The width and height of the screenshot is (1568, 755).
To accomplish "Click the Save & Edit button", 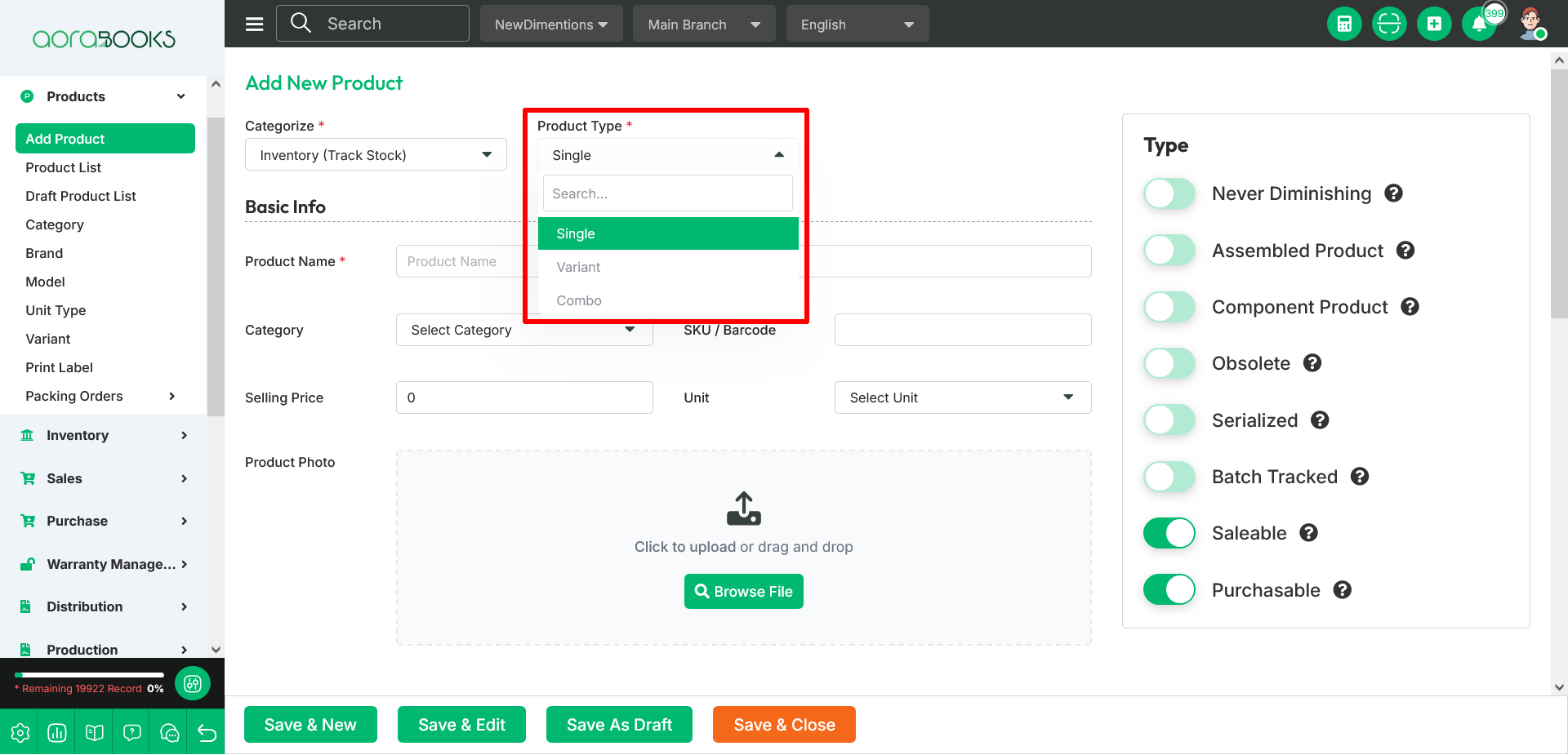I will click(461, 725).
